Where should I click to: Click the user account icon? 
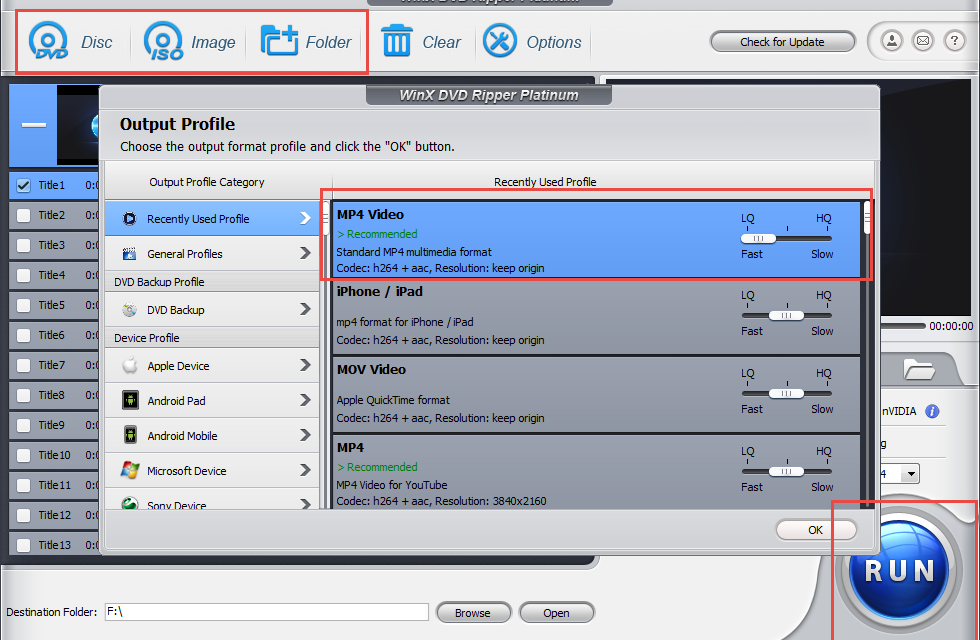click(x=891, y=41)
